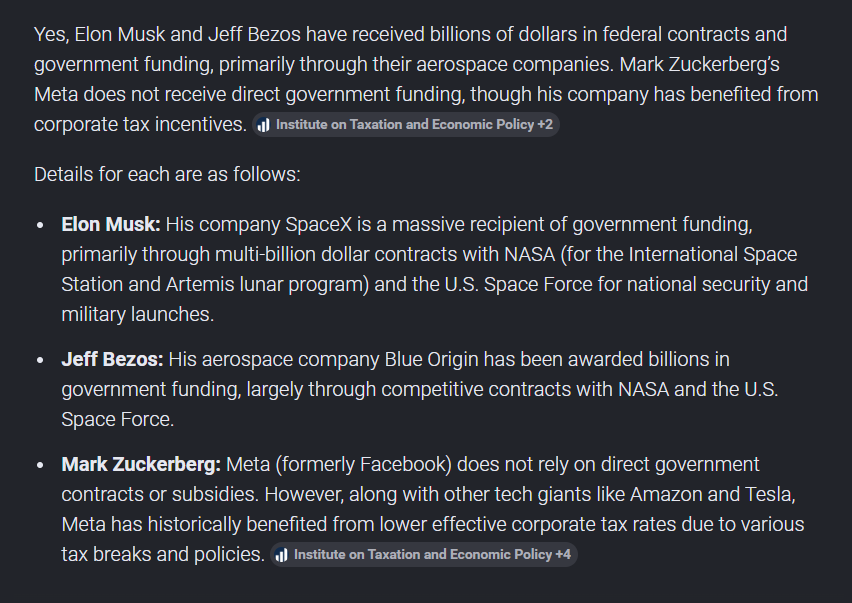Click the bold 'Elon Musk:' heading
852x603 pixels.
[111, 224]
